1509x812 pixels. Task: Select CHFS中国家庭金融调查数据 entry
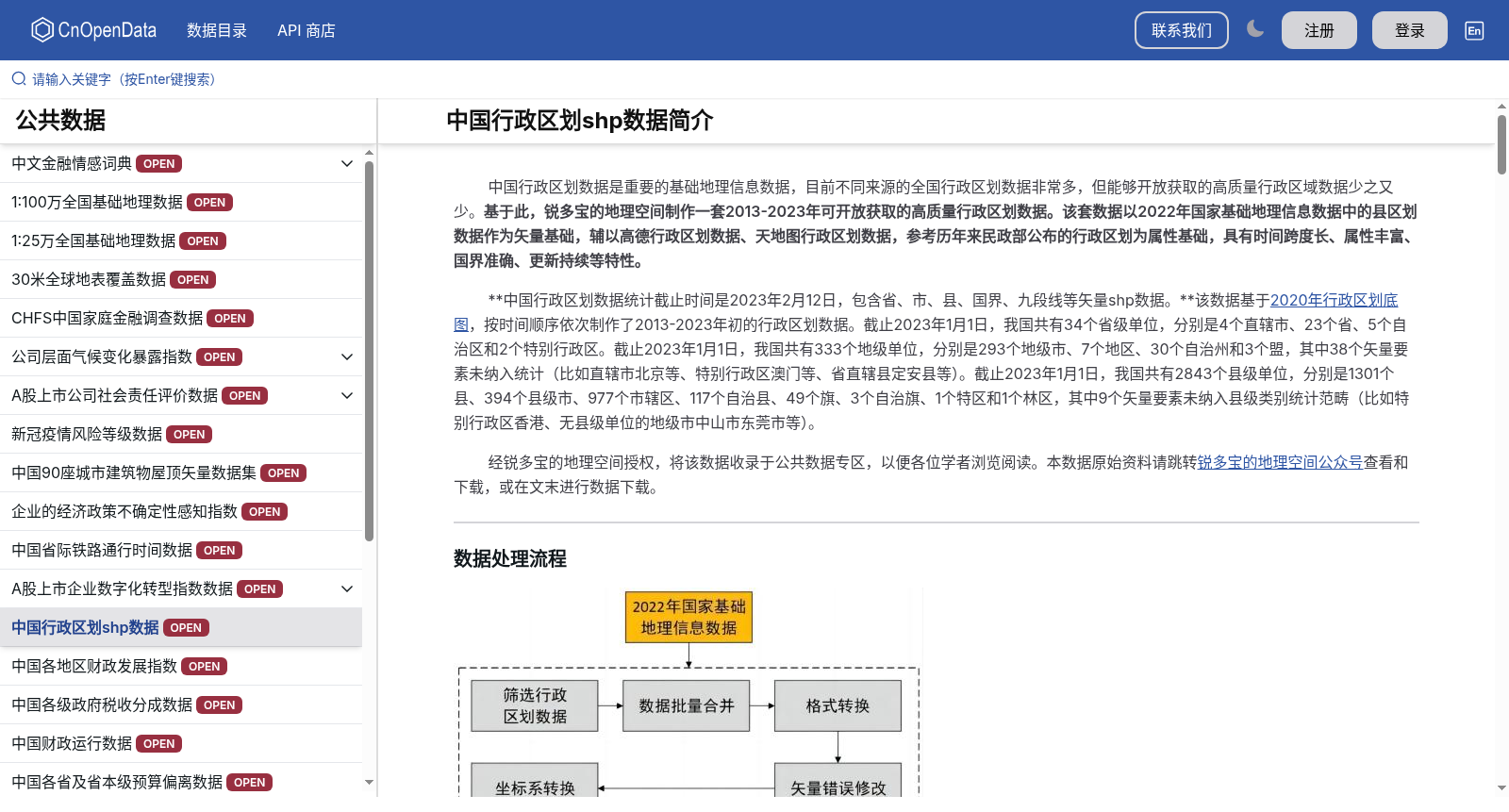pos(181,318)
